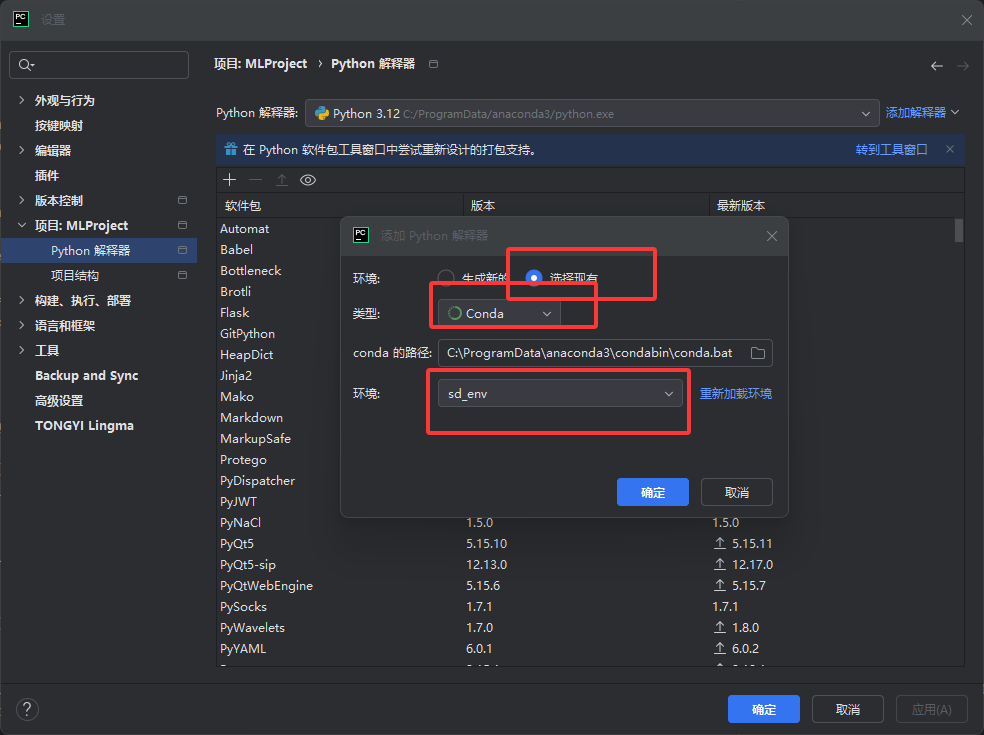Click the upgrade arrow icon beside 12.17.0

(x=720, y=564)
